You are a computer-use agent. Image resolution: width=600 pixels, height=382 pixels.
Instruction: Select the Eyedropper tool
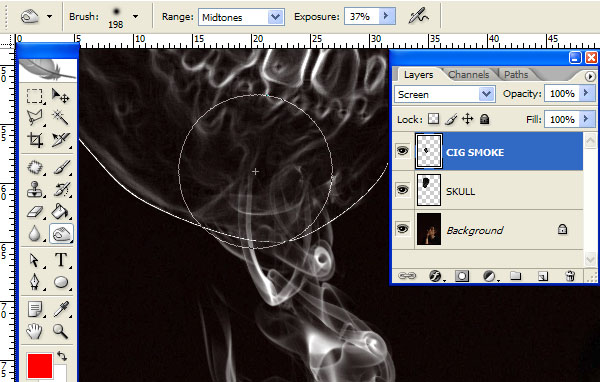pos(61,309)
